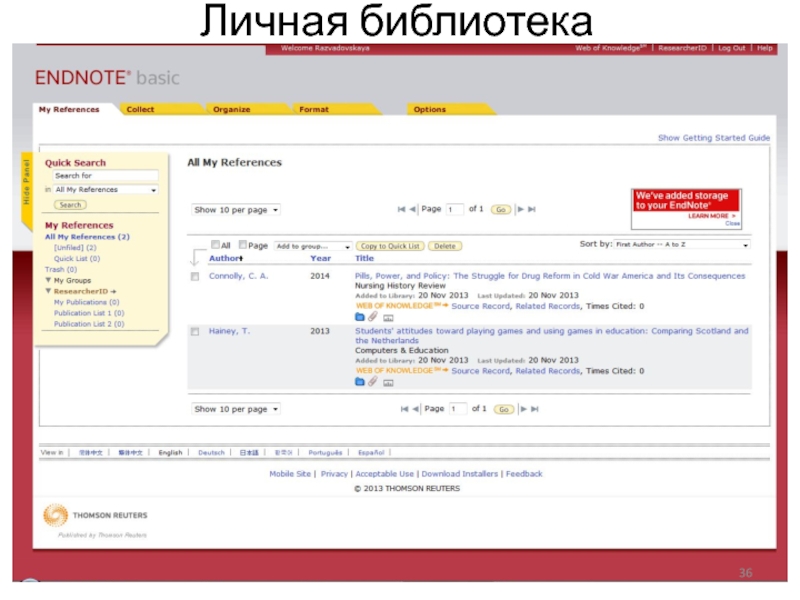The width and height of the screenshot is (800, 600).
Task: Open Show Getting Started Guide link
Action: click(x=714, y=138)
